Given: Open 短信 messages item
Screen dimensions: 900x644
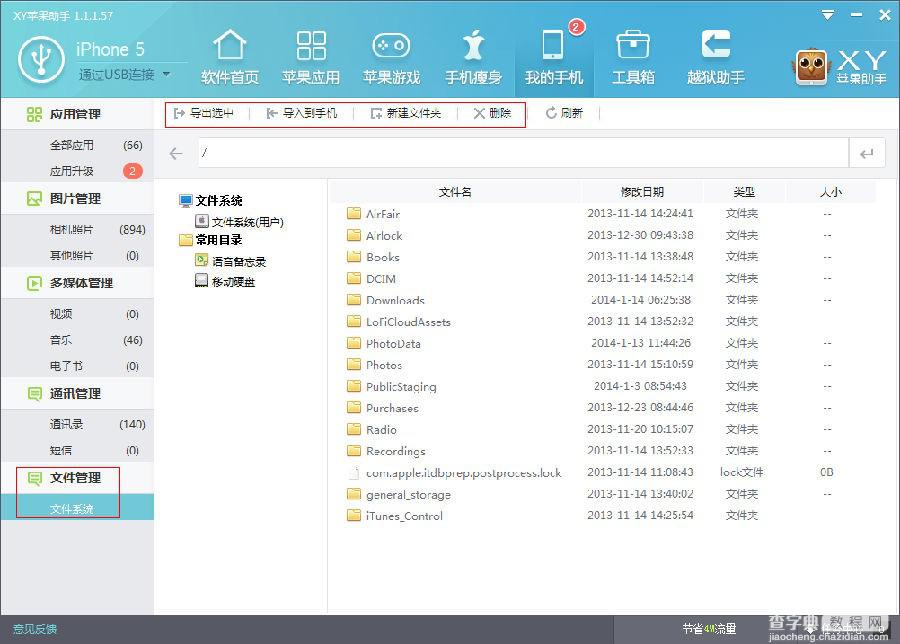Looking at the screenshot, I should pyautogui.click(x=77, y=450).
